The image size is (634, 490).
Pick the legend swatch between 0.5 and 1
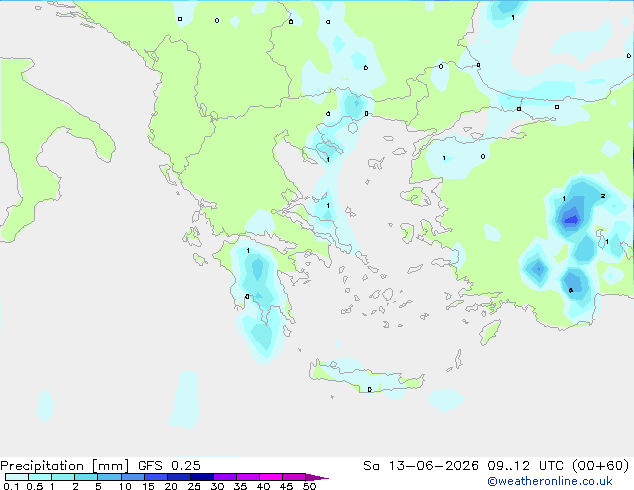pos(40,477)
